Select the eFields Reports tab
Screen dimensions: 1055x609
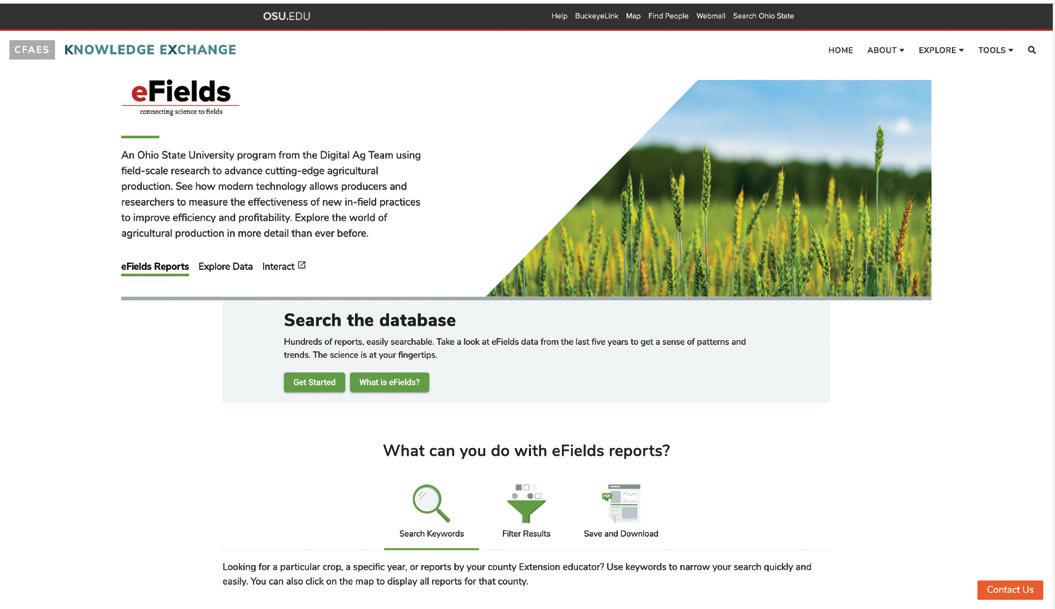155,266
